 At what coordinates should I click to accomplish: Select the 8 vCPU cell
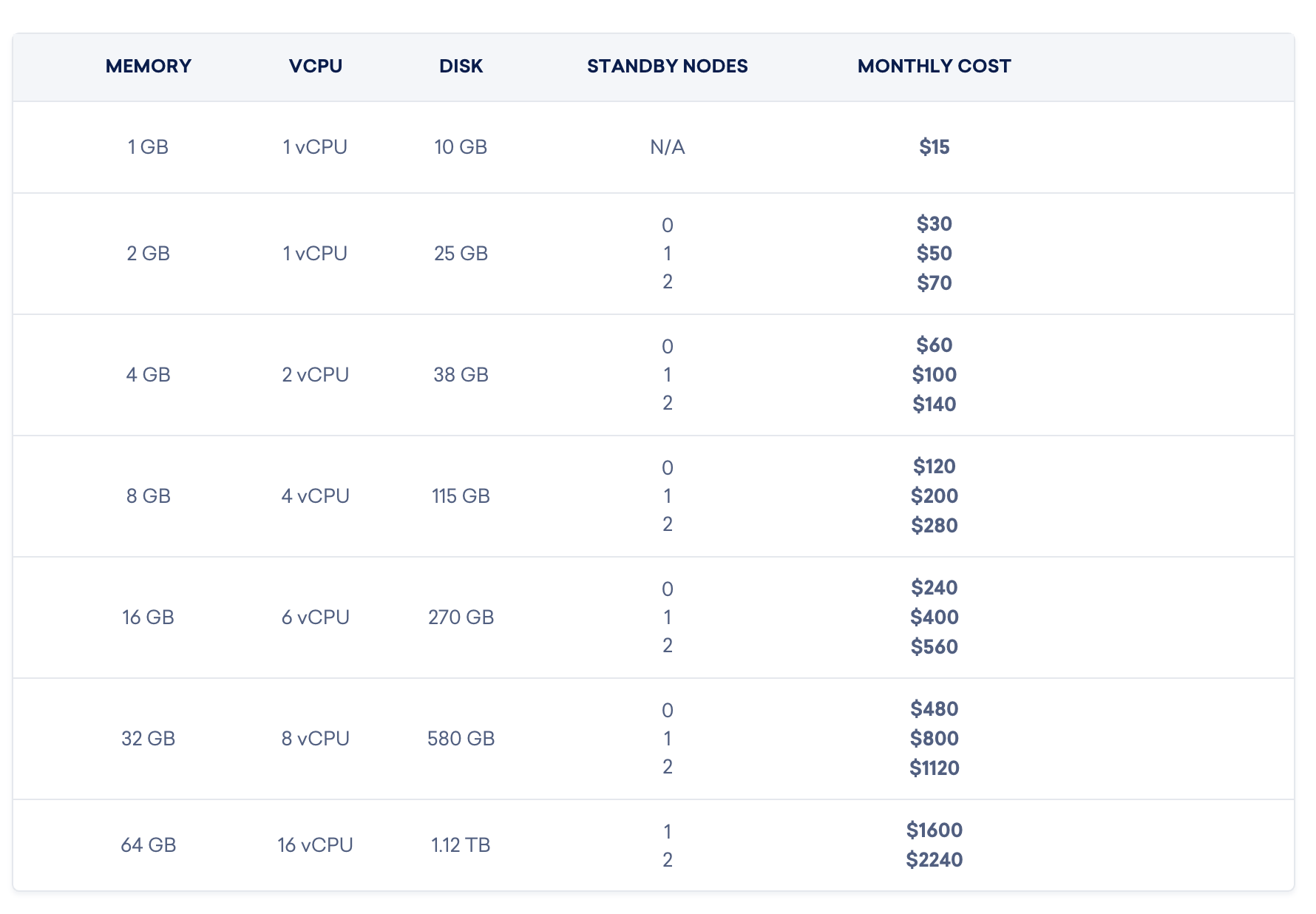(315, 738)
